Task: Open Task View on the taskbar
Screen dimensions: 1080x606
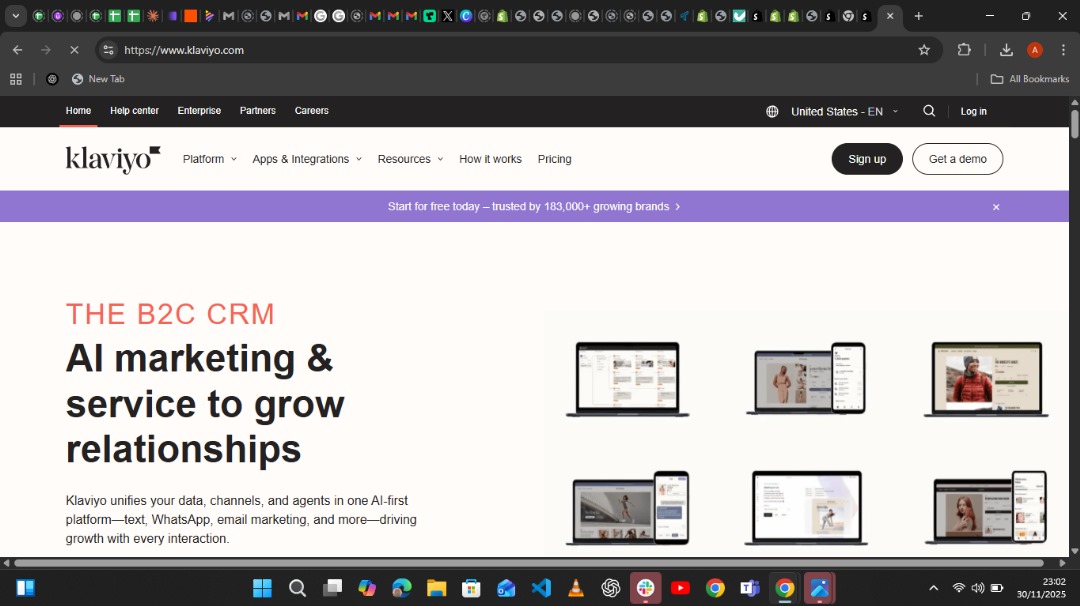Action: (332, 588)
